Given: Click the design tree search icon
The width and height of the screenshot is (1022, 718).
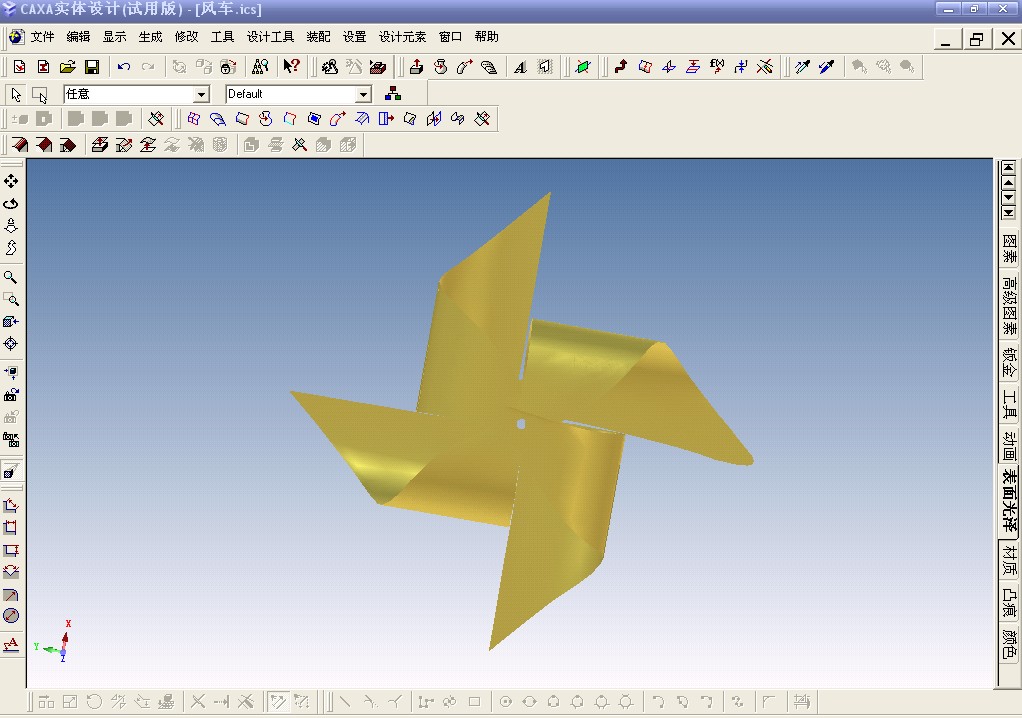Looking at the screenshot, I should click(x=260, y=66).
